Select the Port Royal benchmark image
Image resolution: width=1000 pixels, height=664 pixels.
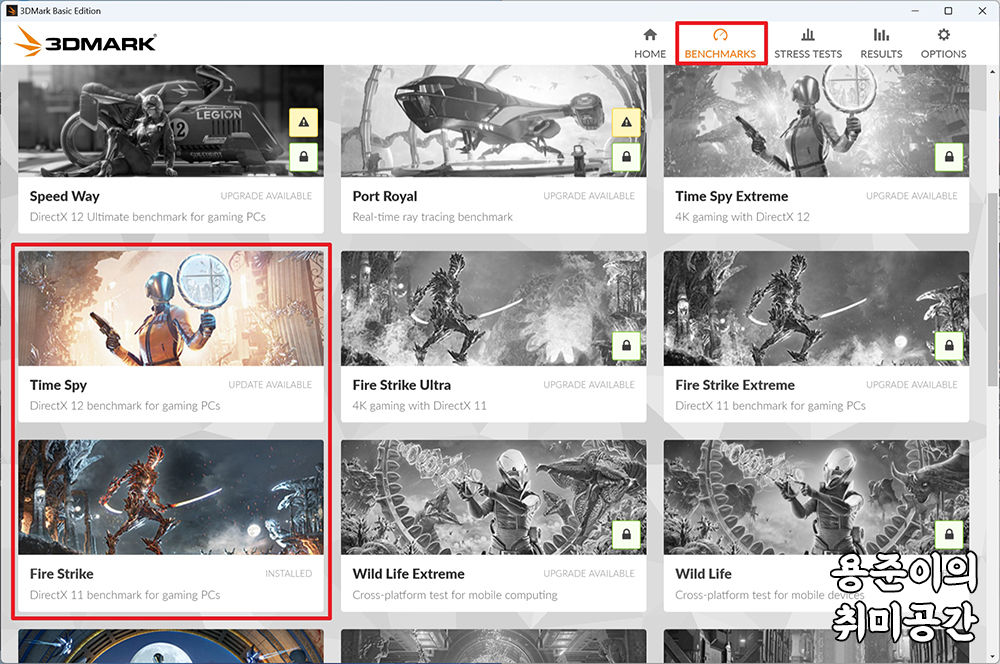pyautogui.click(x=494, y=121)
